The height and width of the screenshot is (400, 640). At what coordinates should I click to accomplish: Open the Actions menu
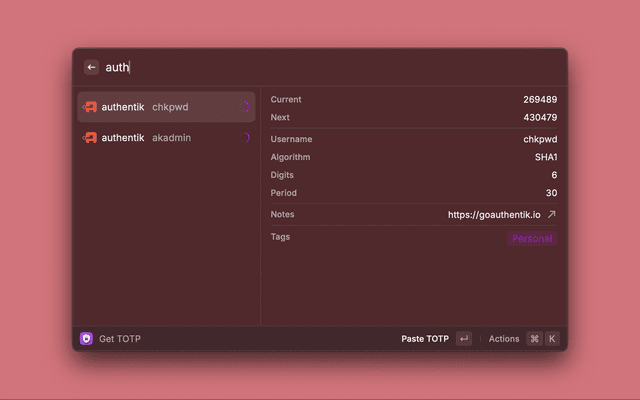click(504, 339)
